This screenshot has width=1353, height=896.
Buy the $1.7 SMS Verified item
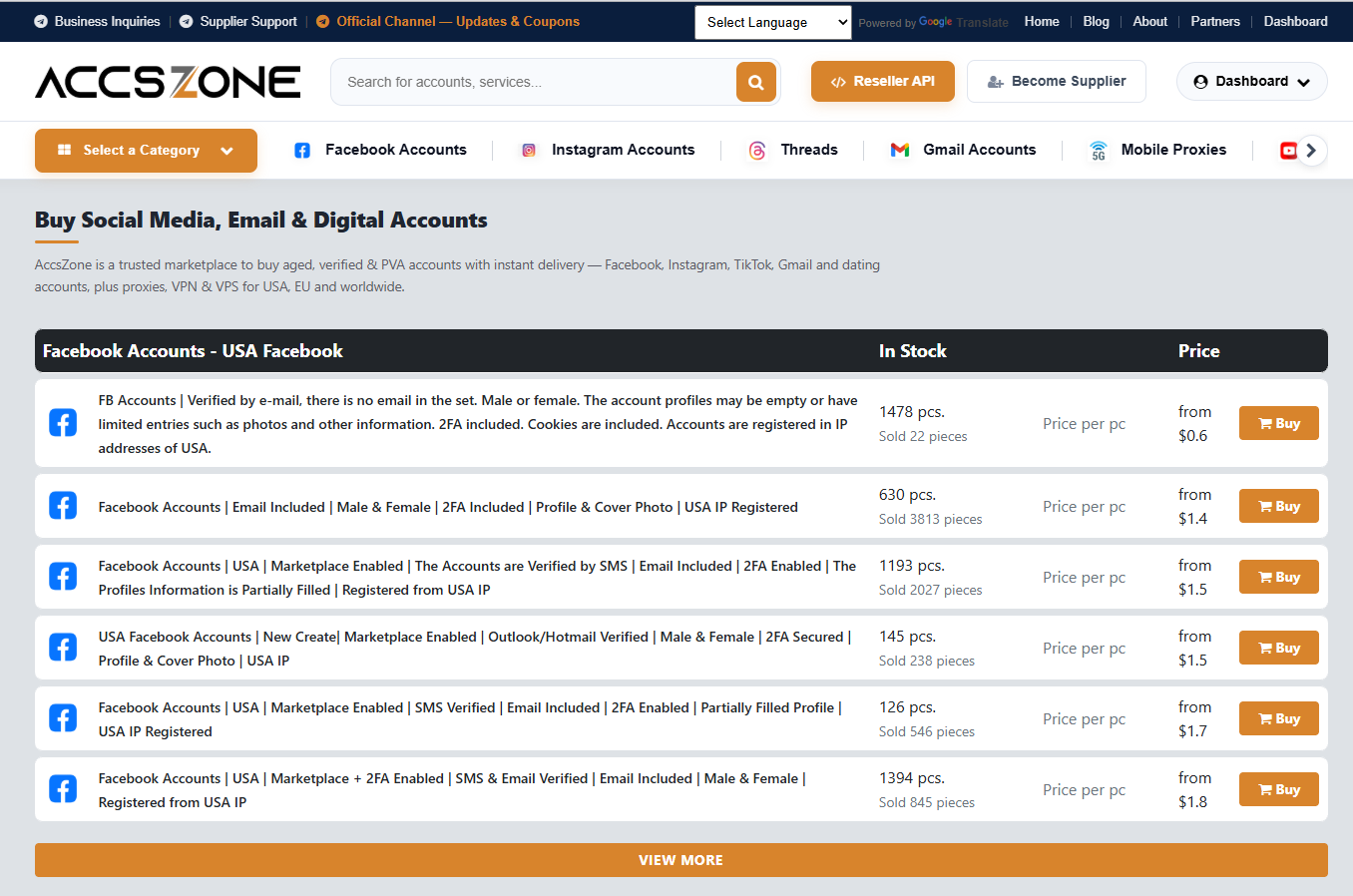coord(1279,718)
